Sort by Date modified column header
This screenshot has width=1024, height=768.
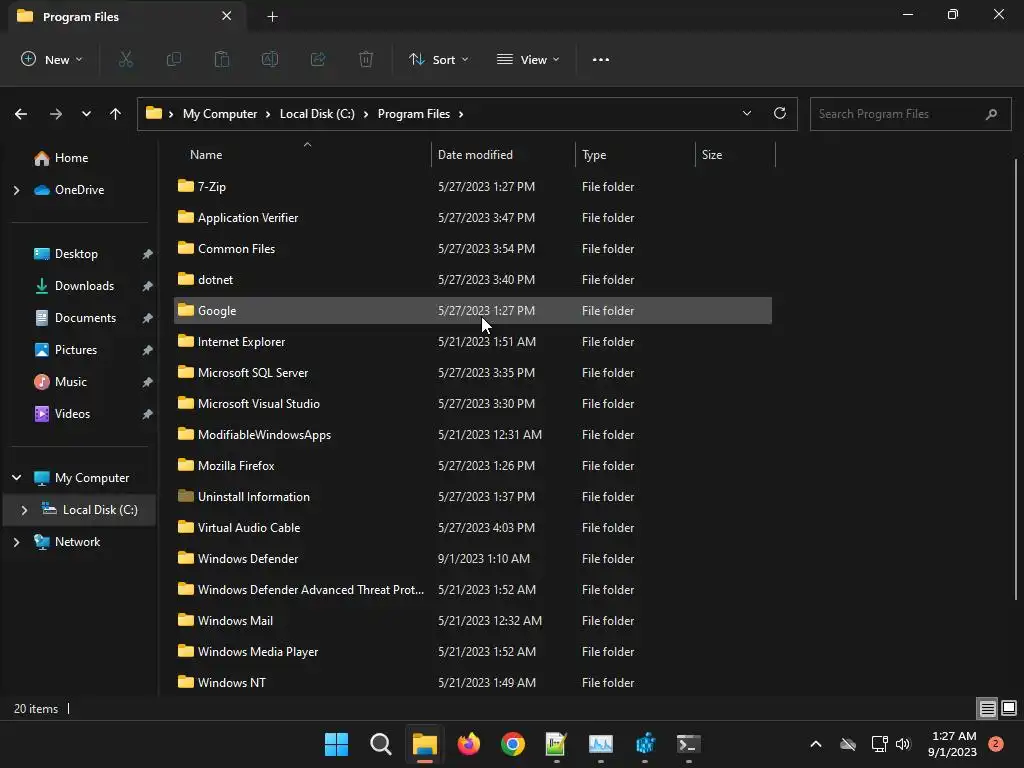(475, 155)
